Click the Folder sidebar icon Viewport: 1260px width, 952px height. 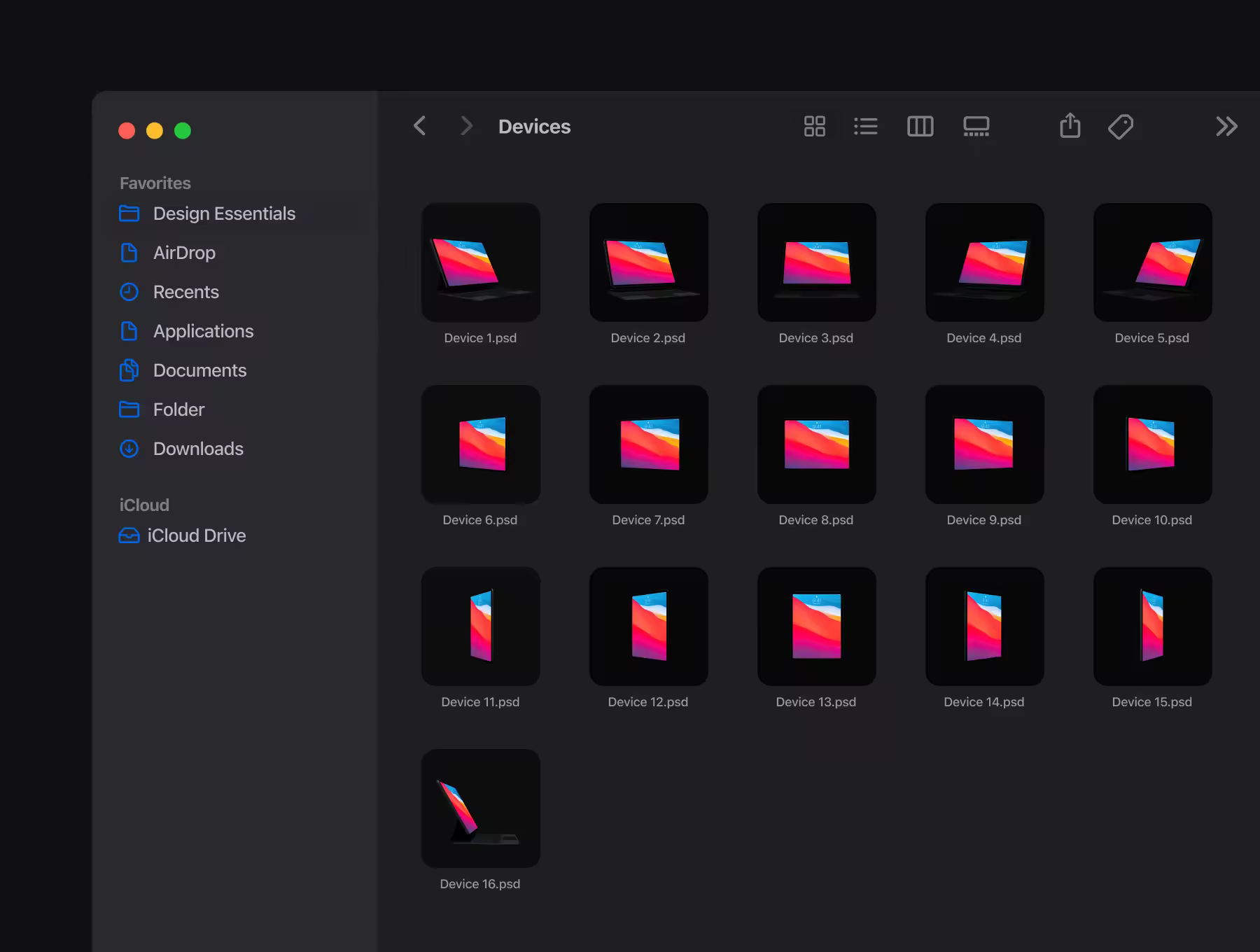(129, 409)
